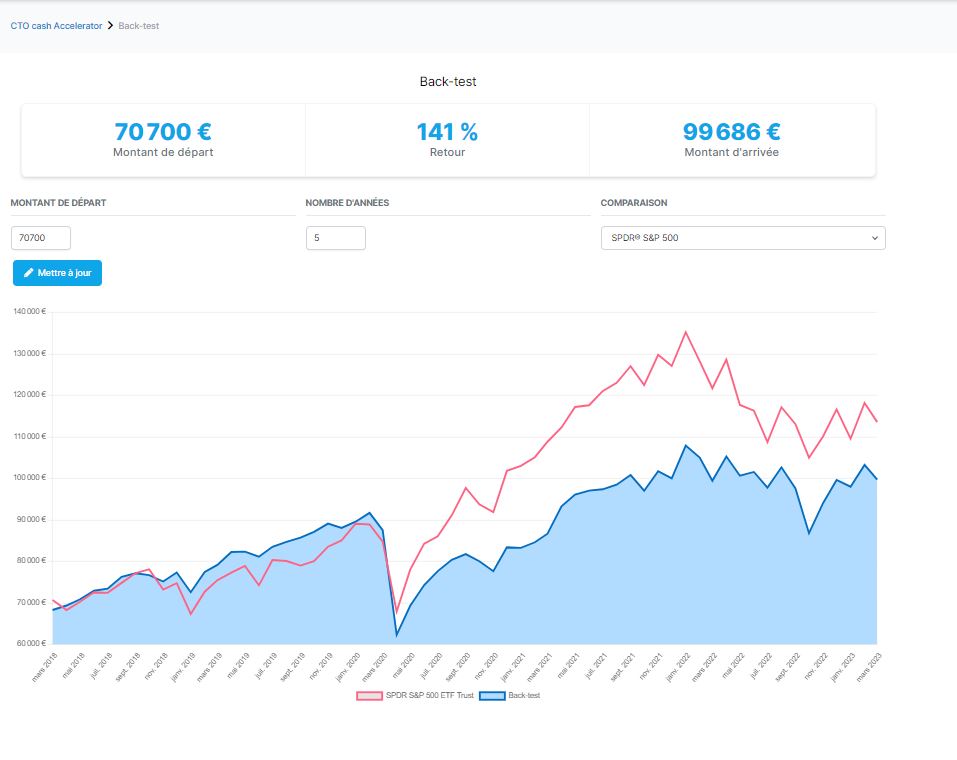Click the 70 000 € y-axis label
This screenshot has width=957, height=760.
tap(31, 603)
